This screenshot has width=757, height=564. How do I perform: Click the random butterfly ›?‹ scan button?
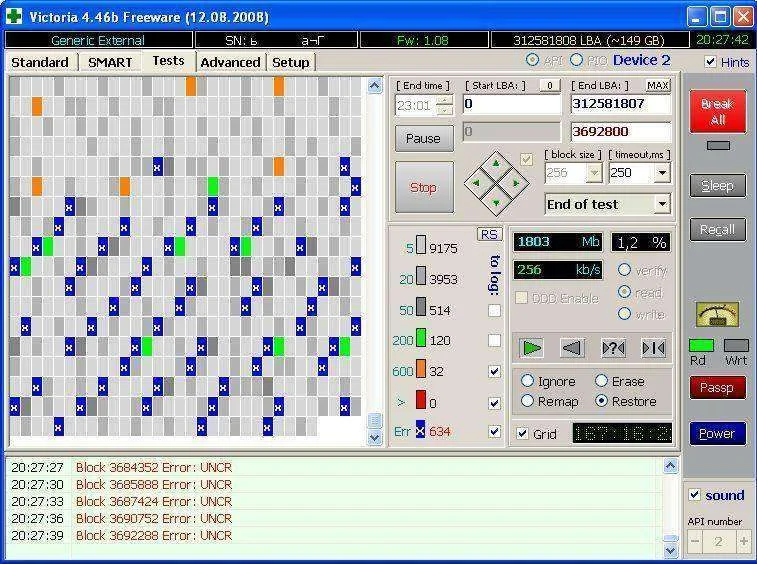click(x=613, y=348)
